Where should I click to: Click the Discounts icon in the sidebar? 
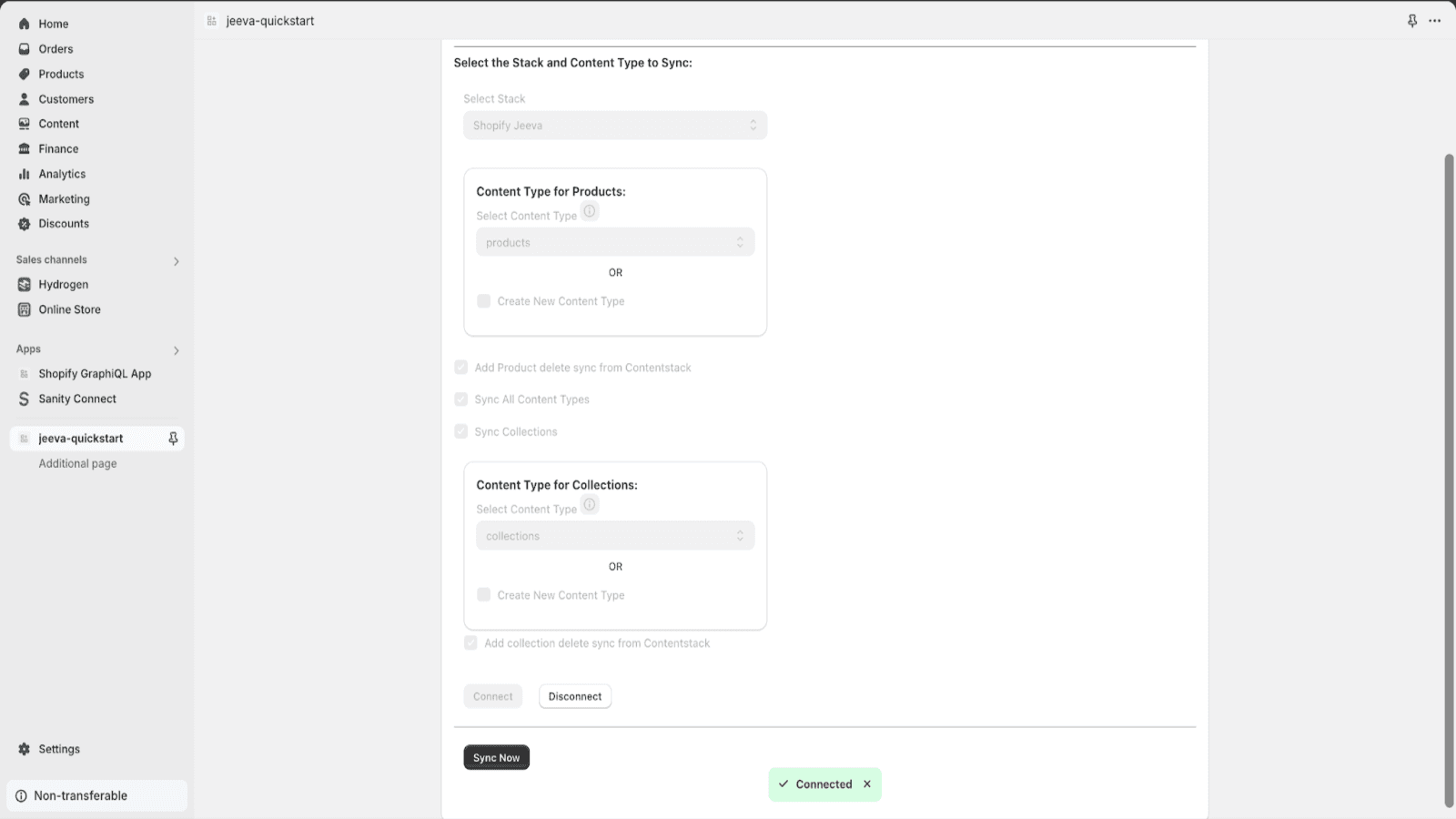click(24, 223)
